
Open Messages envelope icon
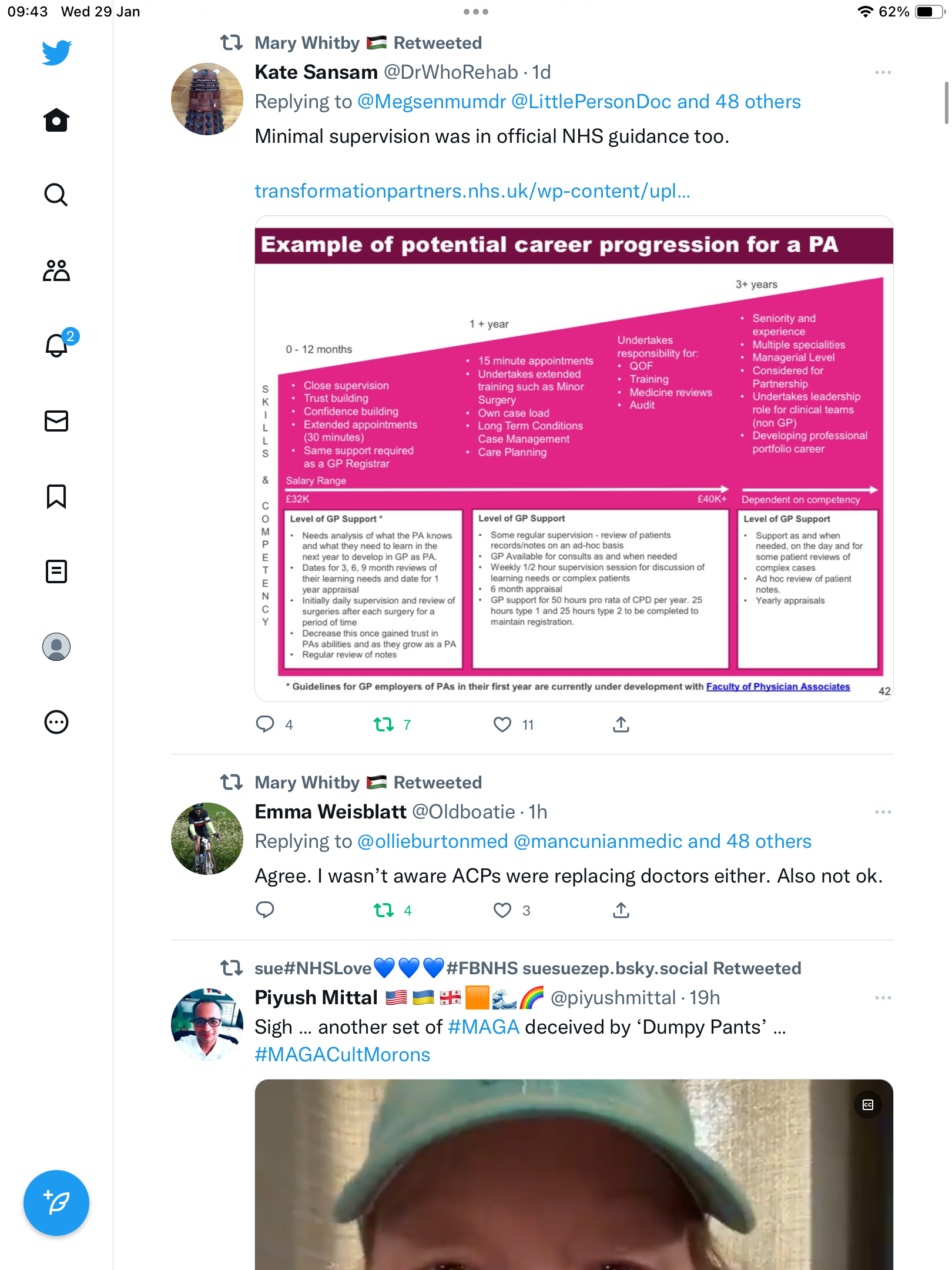click(x=56, y=421)
